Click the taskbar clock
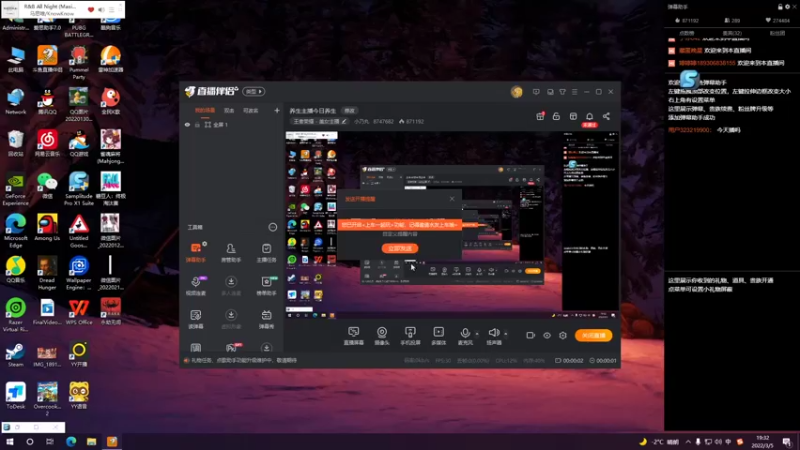 pos(762,442)
